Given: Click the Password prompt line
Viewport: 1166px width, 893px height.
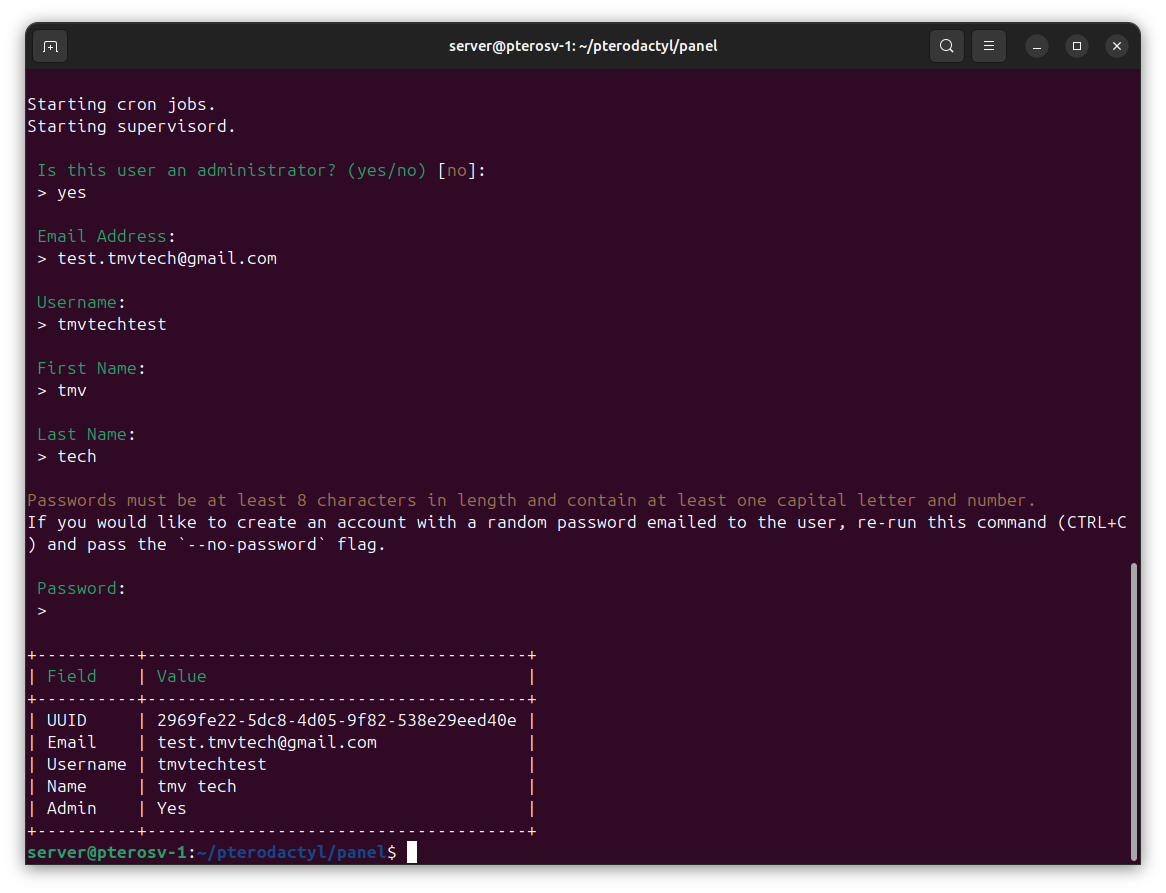Looking at the screenshot, I should point(79,588).
